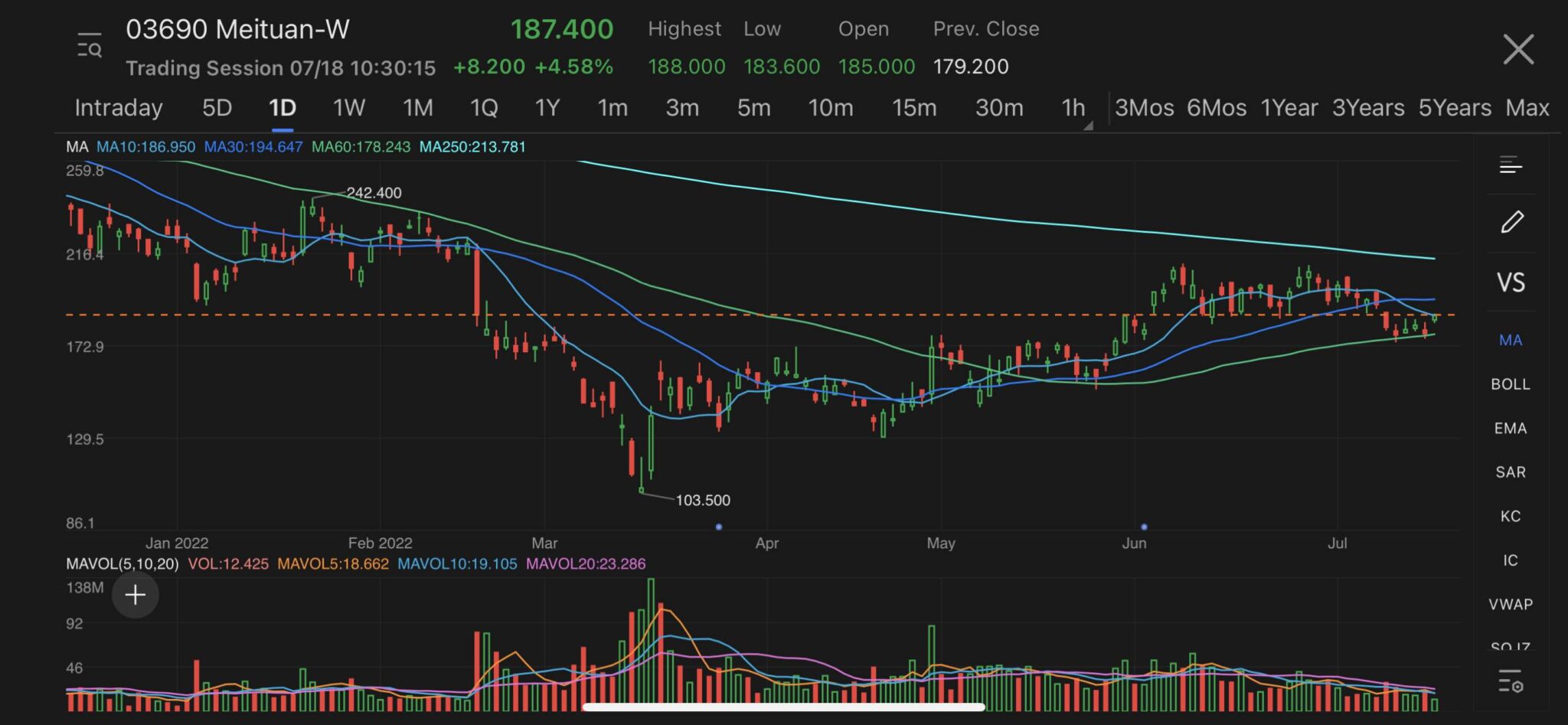Click the event dot marker near Apr
Viewport: 1568px width, 725px height.
718,527
